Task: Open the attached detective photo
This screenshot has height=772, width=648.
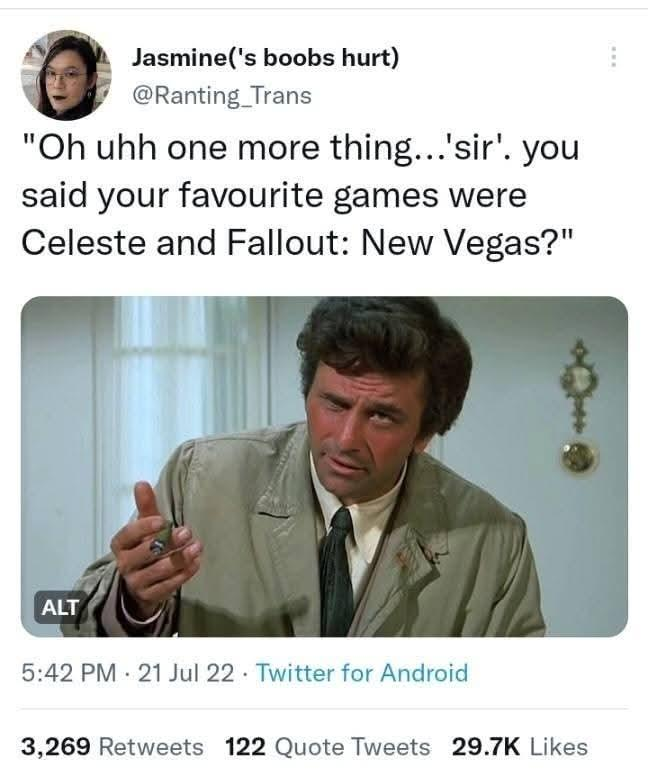Action: click(324, 466)
